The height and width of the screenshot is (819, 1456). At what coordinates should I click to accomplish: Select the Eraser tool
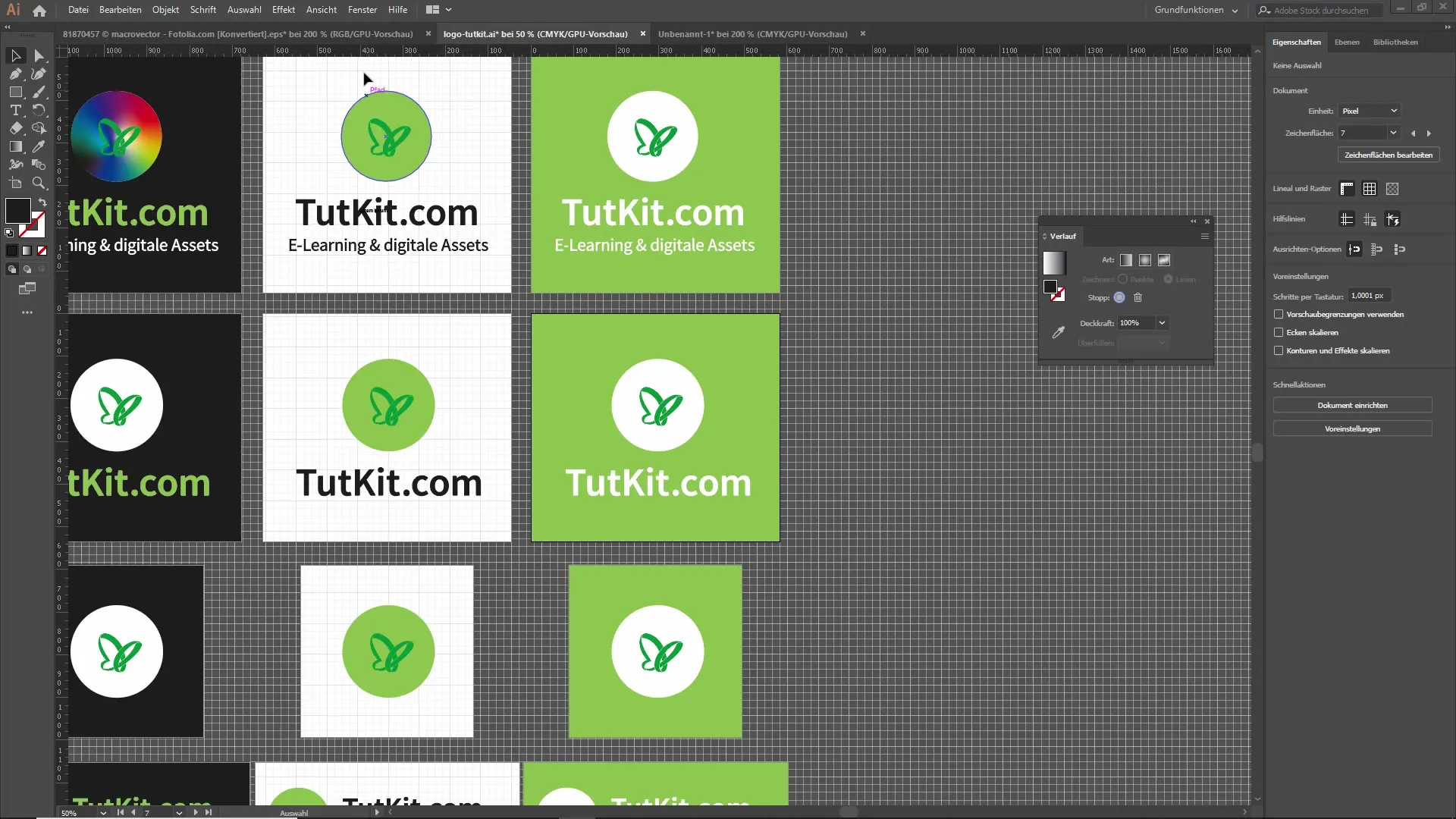point(16,128)
